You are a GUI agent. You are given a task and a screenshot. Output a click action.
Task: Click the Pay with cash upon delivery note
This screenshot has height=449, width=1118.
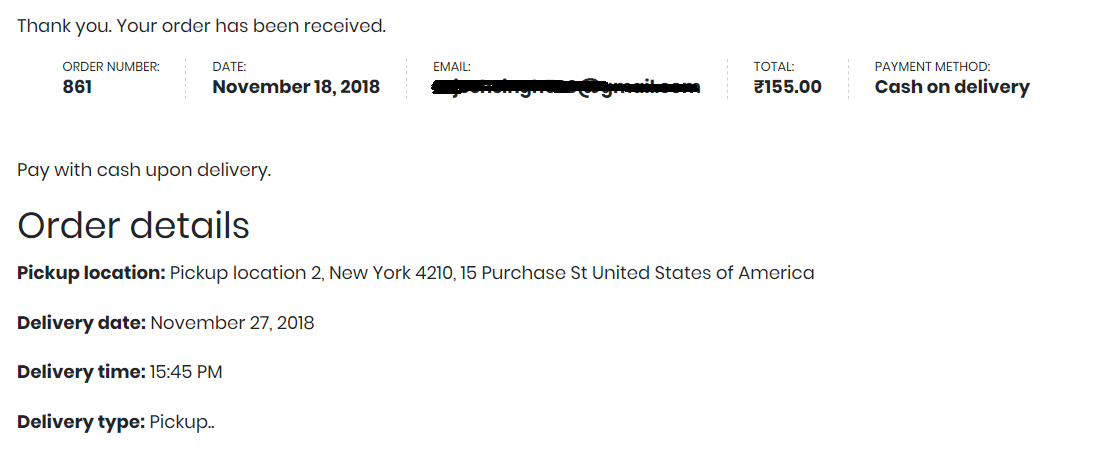[144, 170]
